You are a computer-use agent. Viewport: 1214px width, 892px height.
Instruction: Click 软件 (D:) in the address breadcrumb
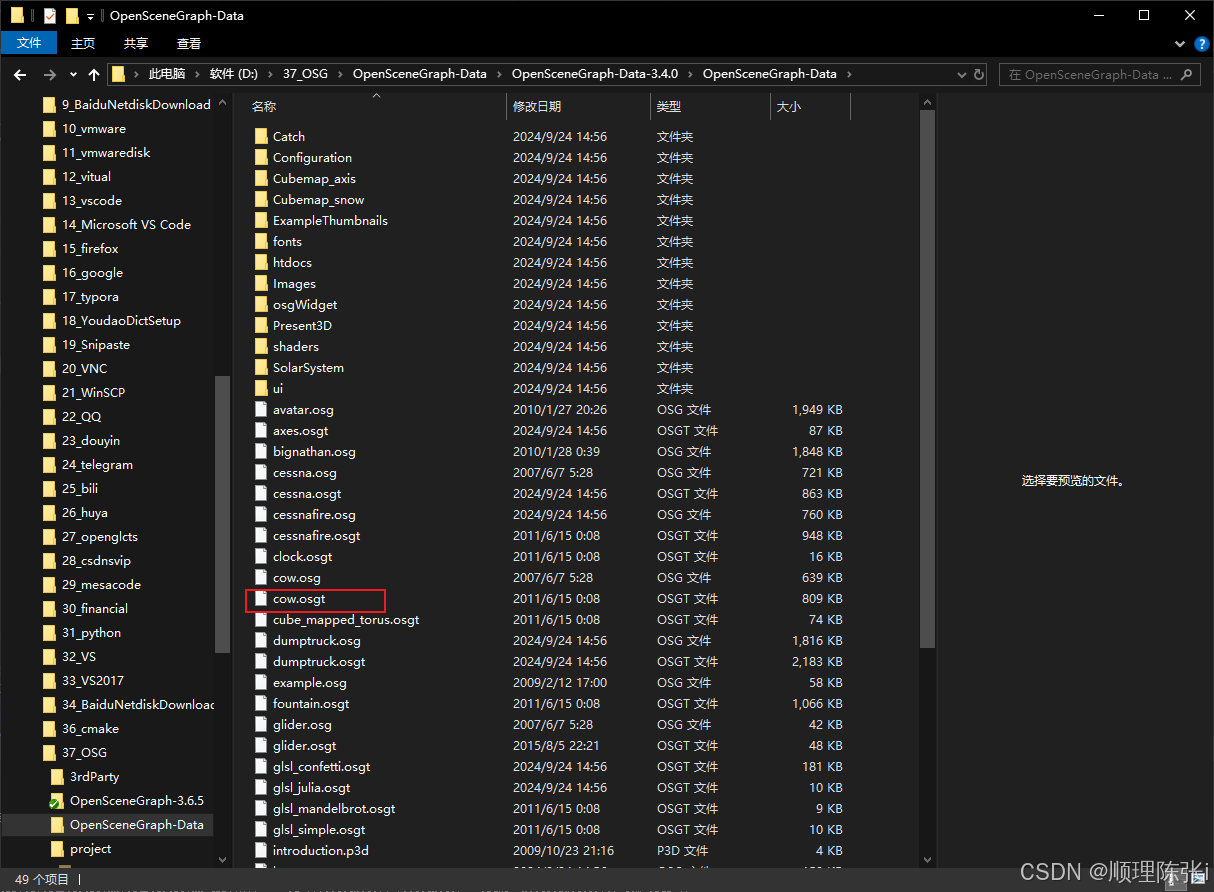(x=233, y=74)
